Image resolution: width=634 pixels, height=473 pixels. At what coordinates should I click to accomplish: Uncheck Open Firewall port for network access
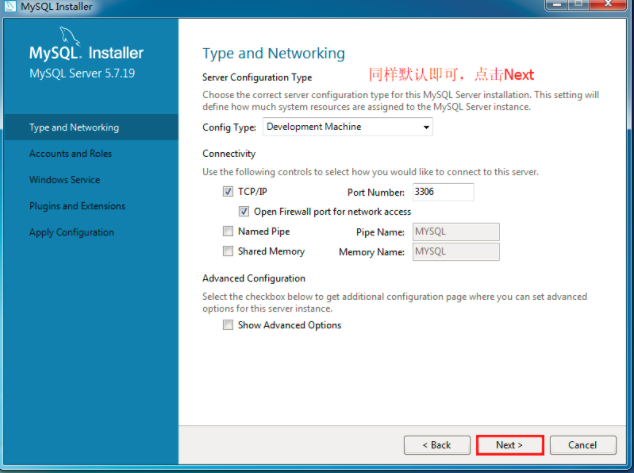pos(244,211)
